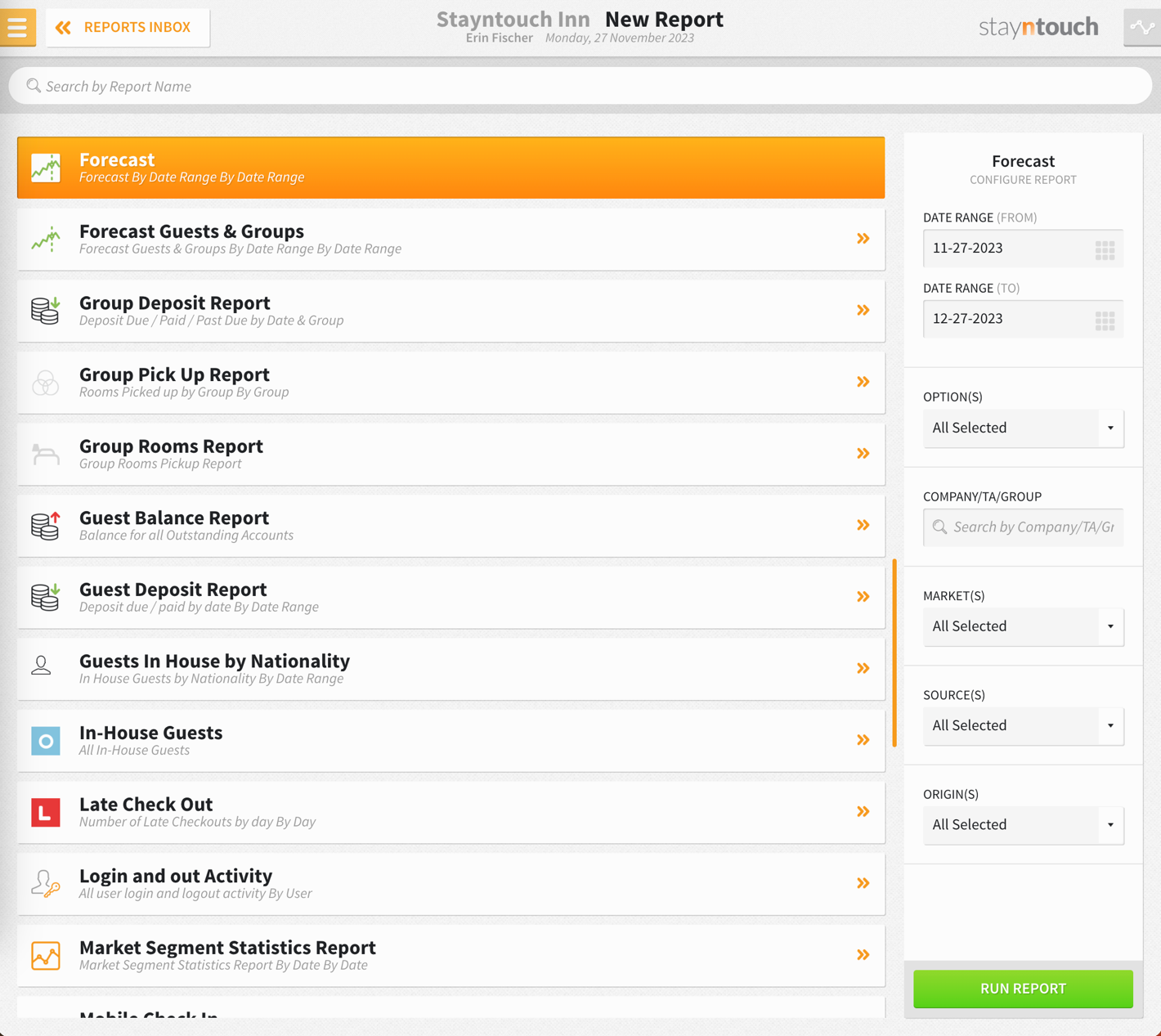Select the Group Deposit Report title
Screen dimensions: 1161x1036
pyautogui.click(x=174, y=303)
